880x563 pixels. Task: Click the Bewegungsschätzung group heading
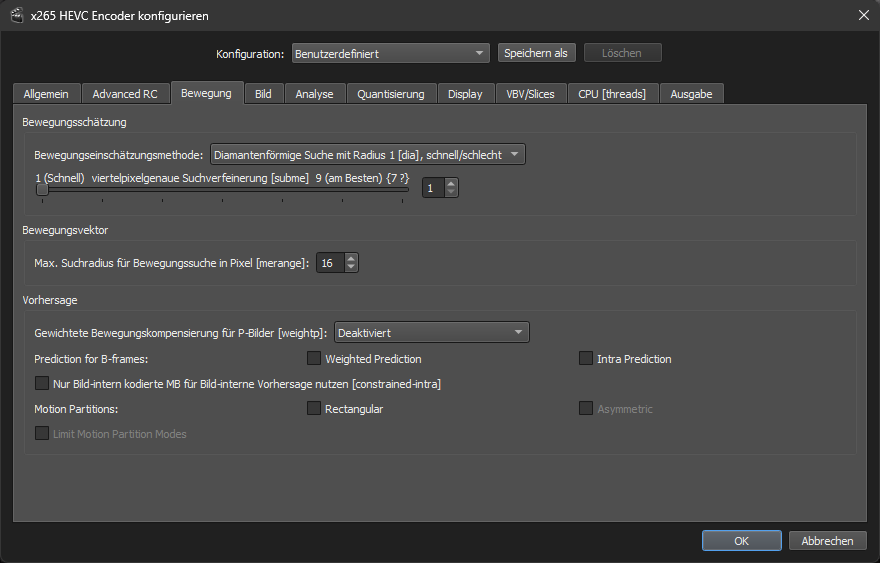[74, 122]
